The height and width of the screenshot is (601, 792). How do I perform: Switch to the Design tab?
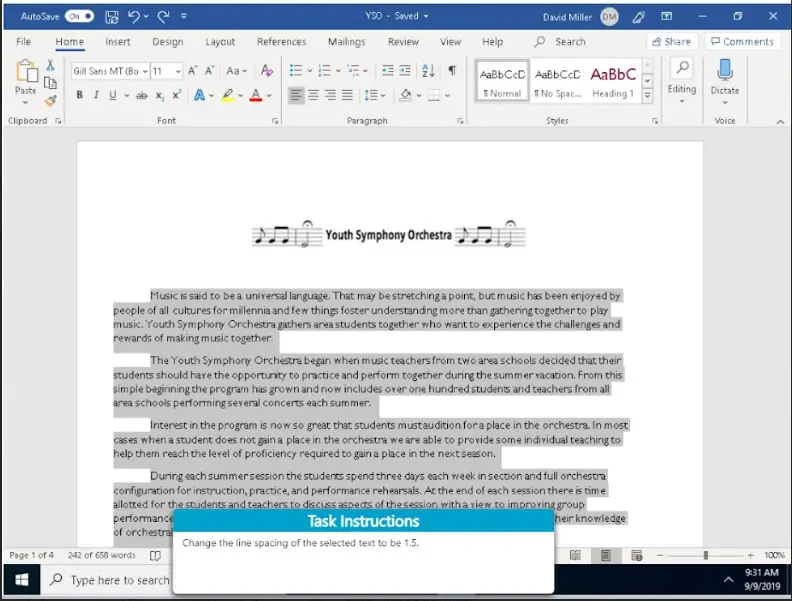(168, 42)
